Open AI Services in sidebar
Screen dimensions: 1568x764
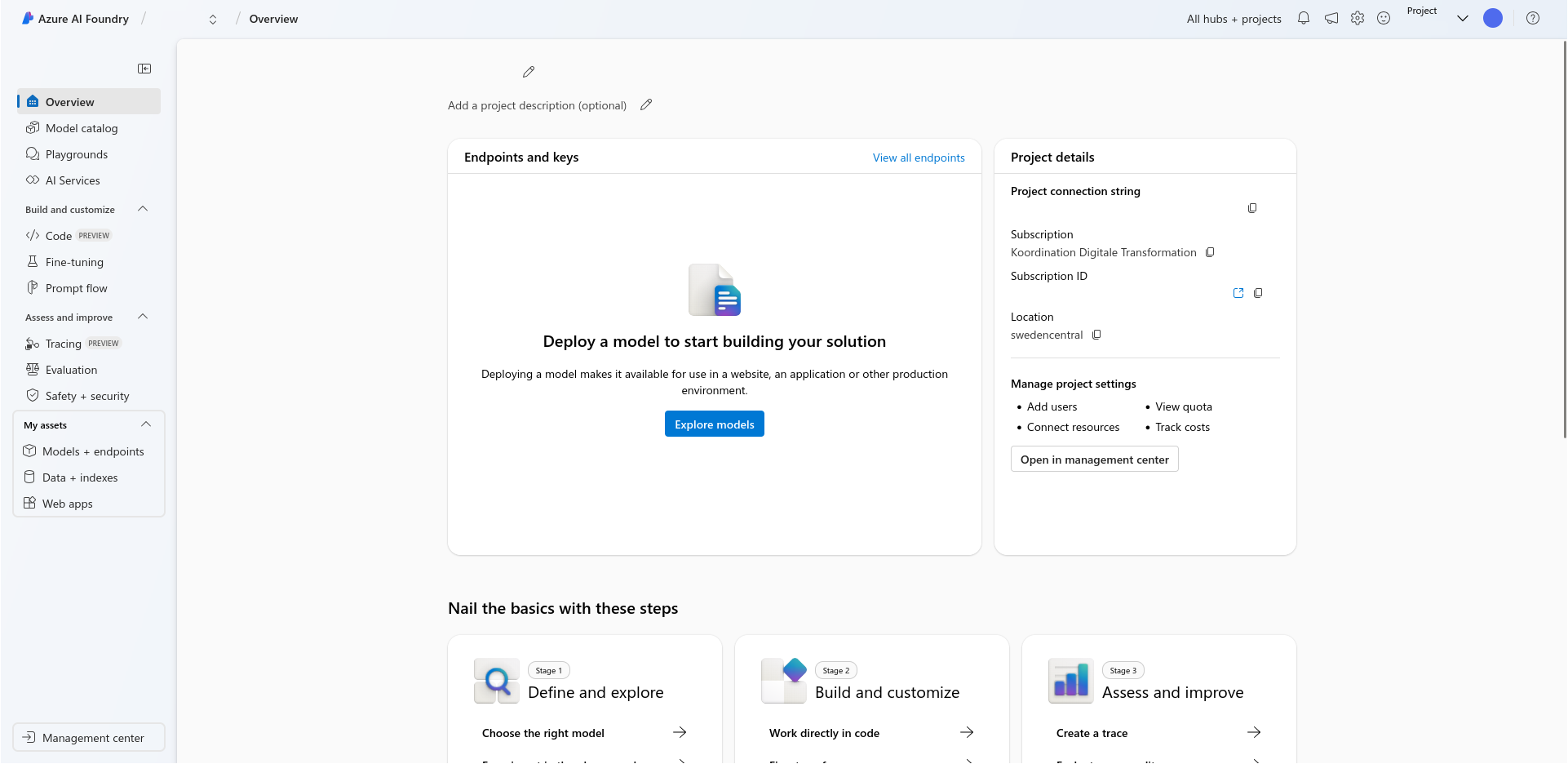89,180
